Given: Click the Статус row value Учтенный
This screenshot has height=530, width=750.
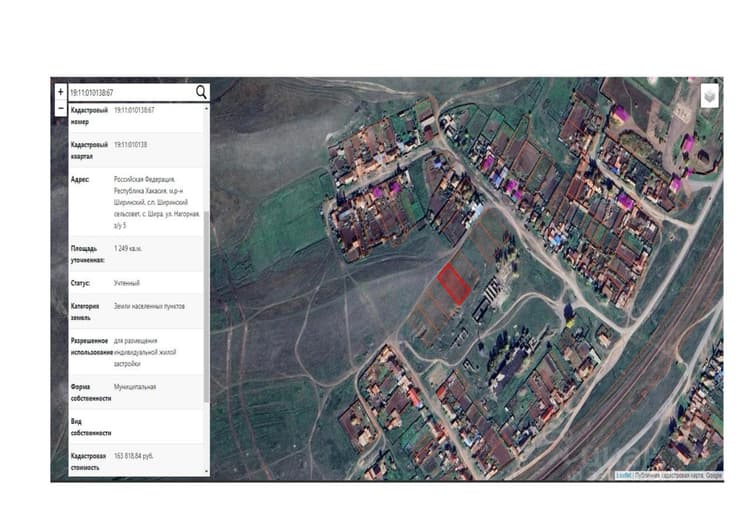Looking at the screenshot, I should tap(127, 283).
